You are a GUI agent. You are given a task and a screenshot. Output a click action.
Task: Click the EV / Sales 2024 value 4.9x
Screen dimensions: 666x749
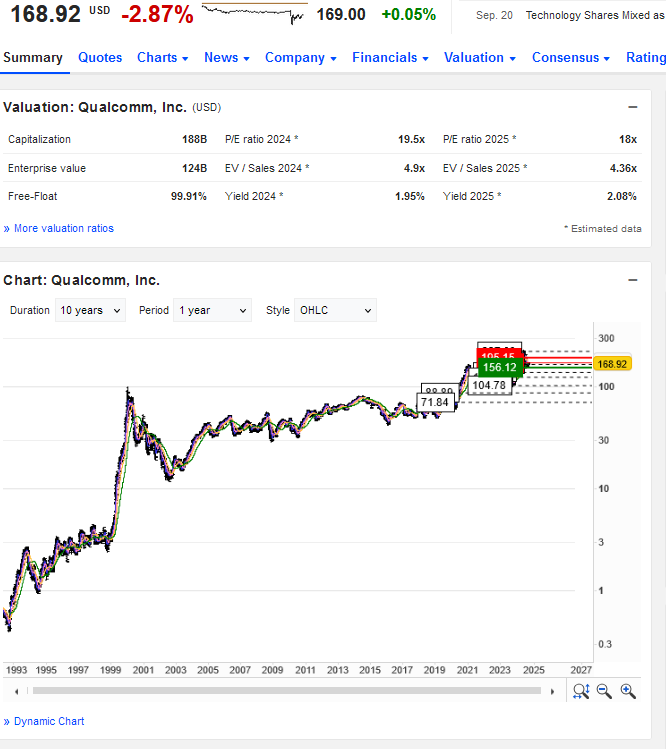coord(414,168)
